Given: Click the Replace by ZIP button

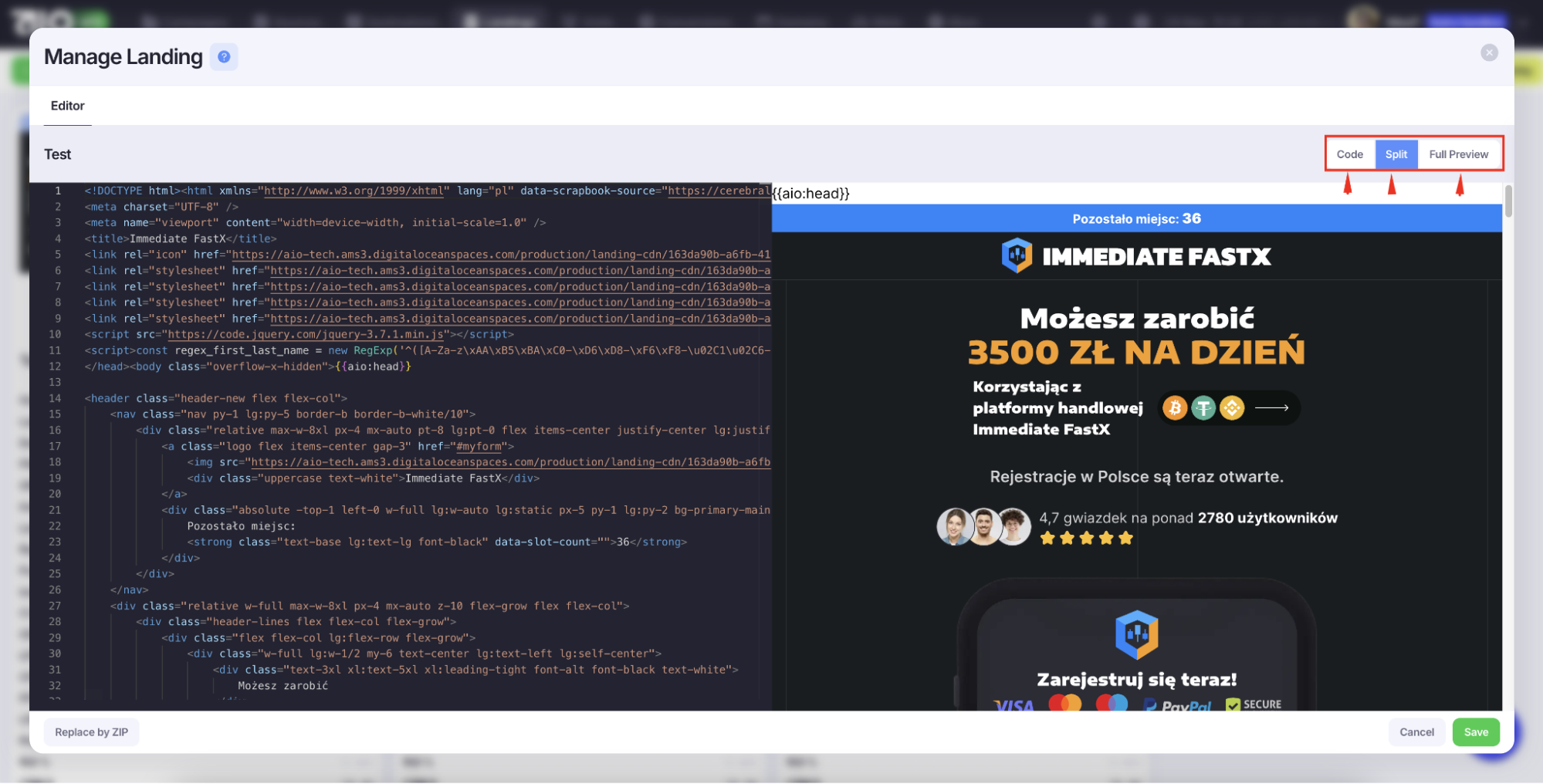Looking at the screenshot, I should coord(91,732).
